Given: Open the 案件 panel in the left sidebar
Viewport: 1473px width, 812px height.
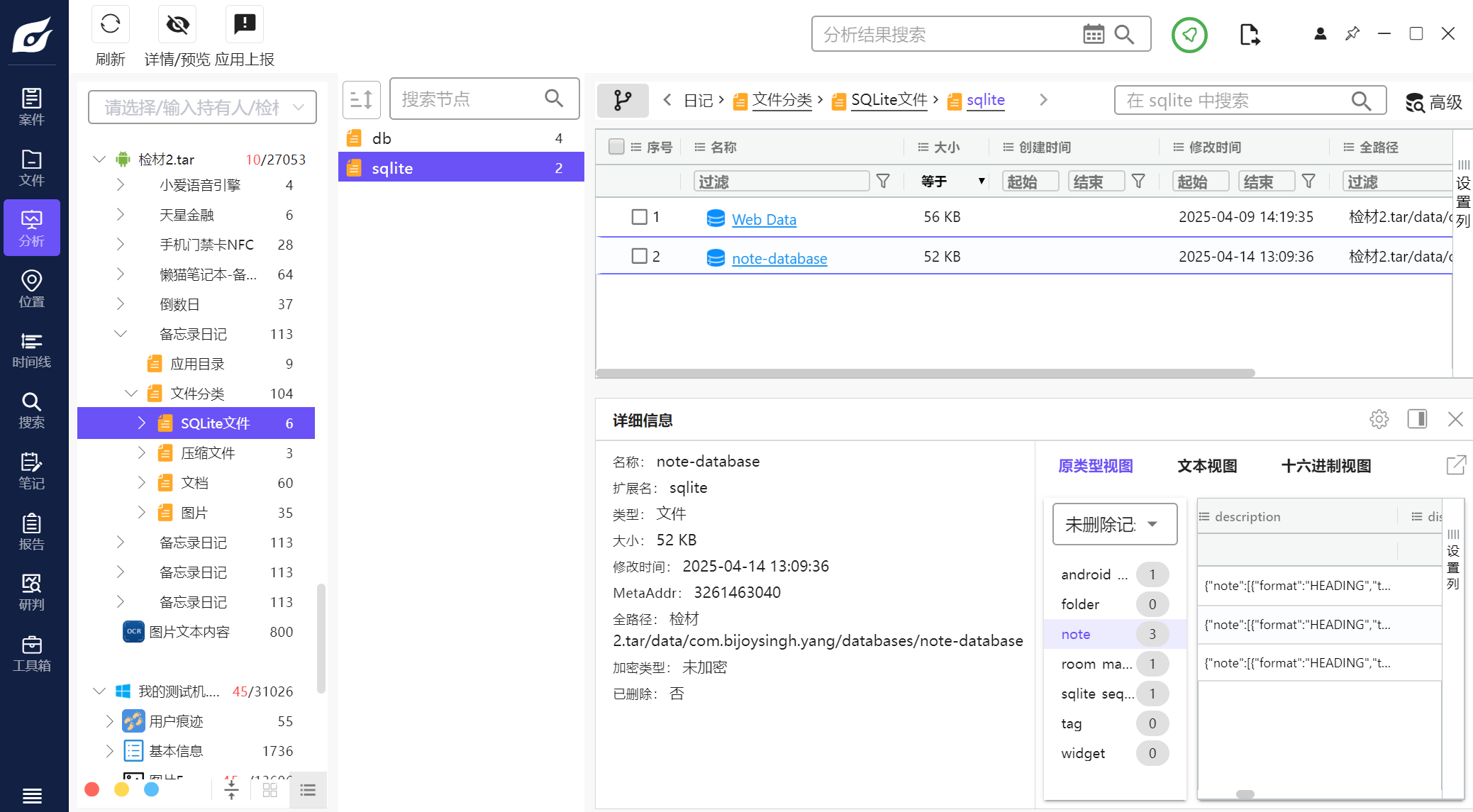Looking at the screenshot, I should [31, 106].
